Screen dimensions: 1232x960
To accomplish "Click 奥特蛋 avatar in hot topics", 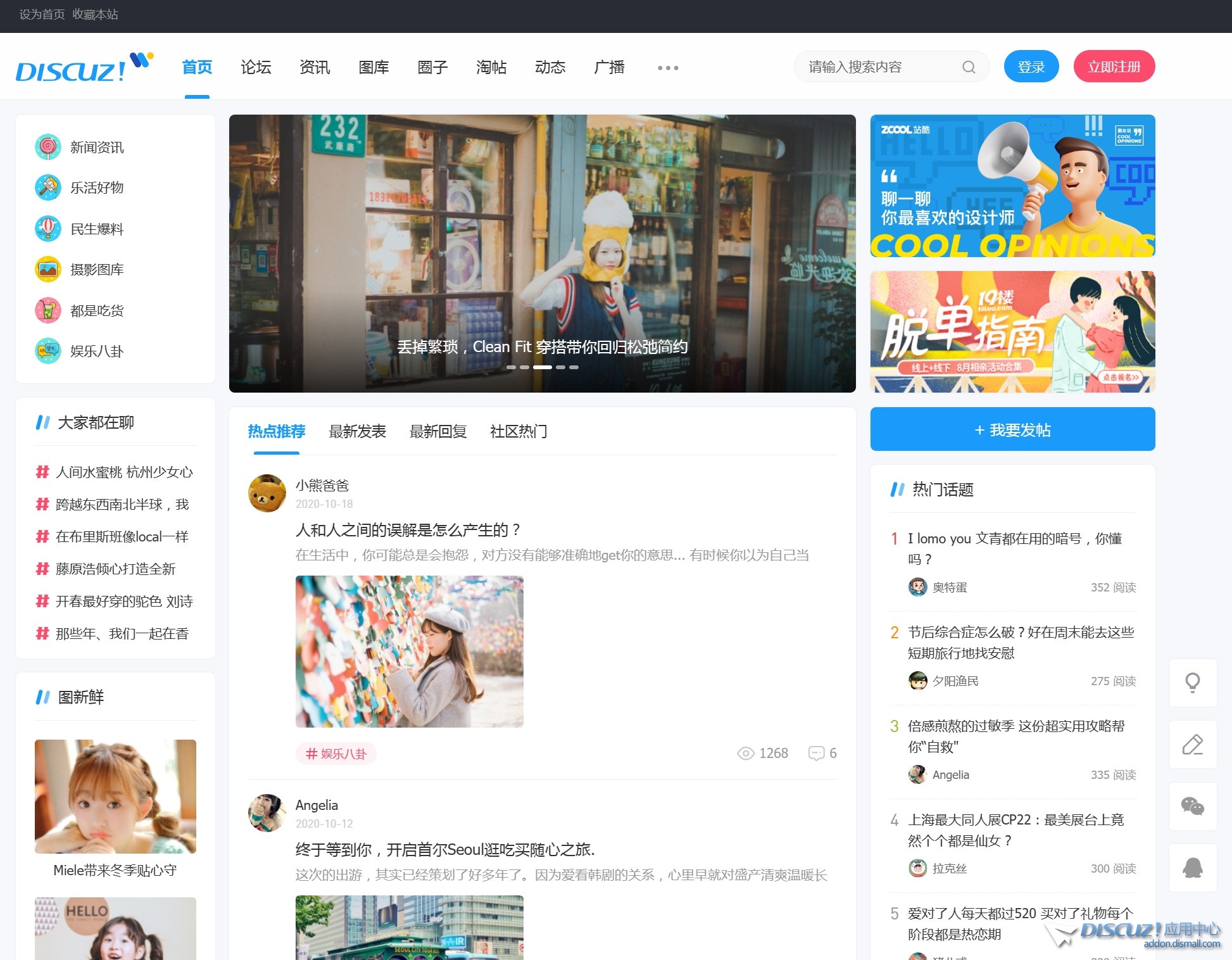I will click(917, 587).
